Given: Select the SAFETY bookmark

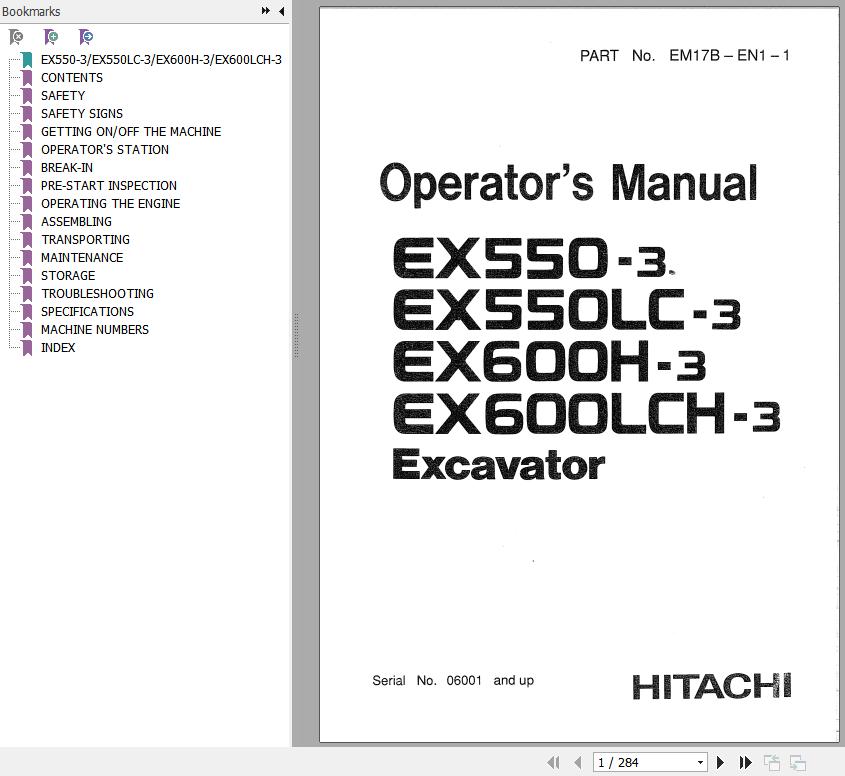Looking at the screenshot, I should point(63,95).
